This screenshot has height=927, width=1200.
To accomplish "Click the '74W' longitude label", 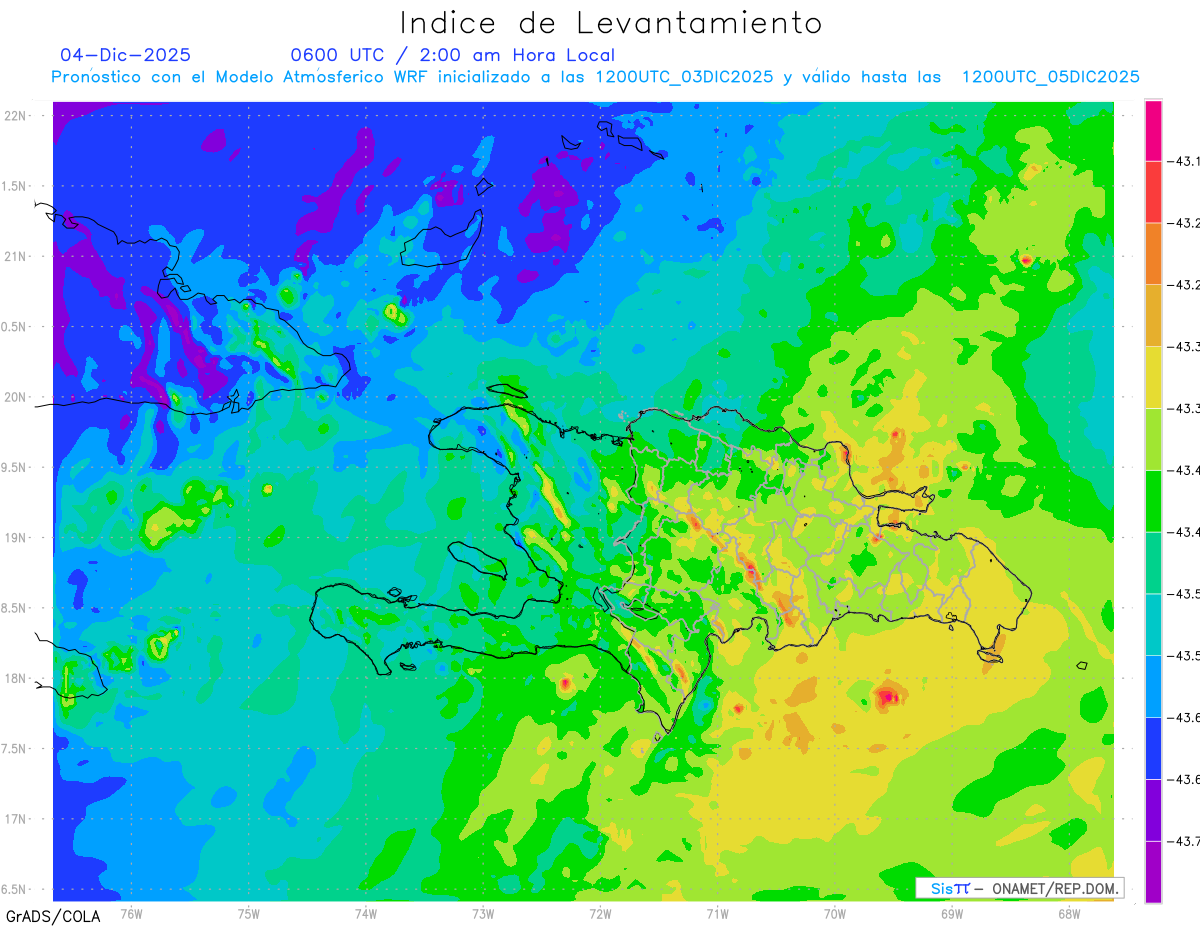I will point(365,913).
